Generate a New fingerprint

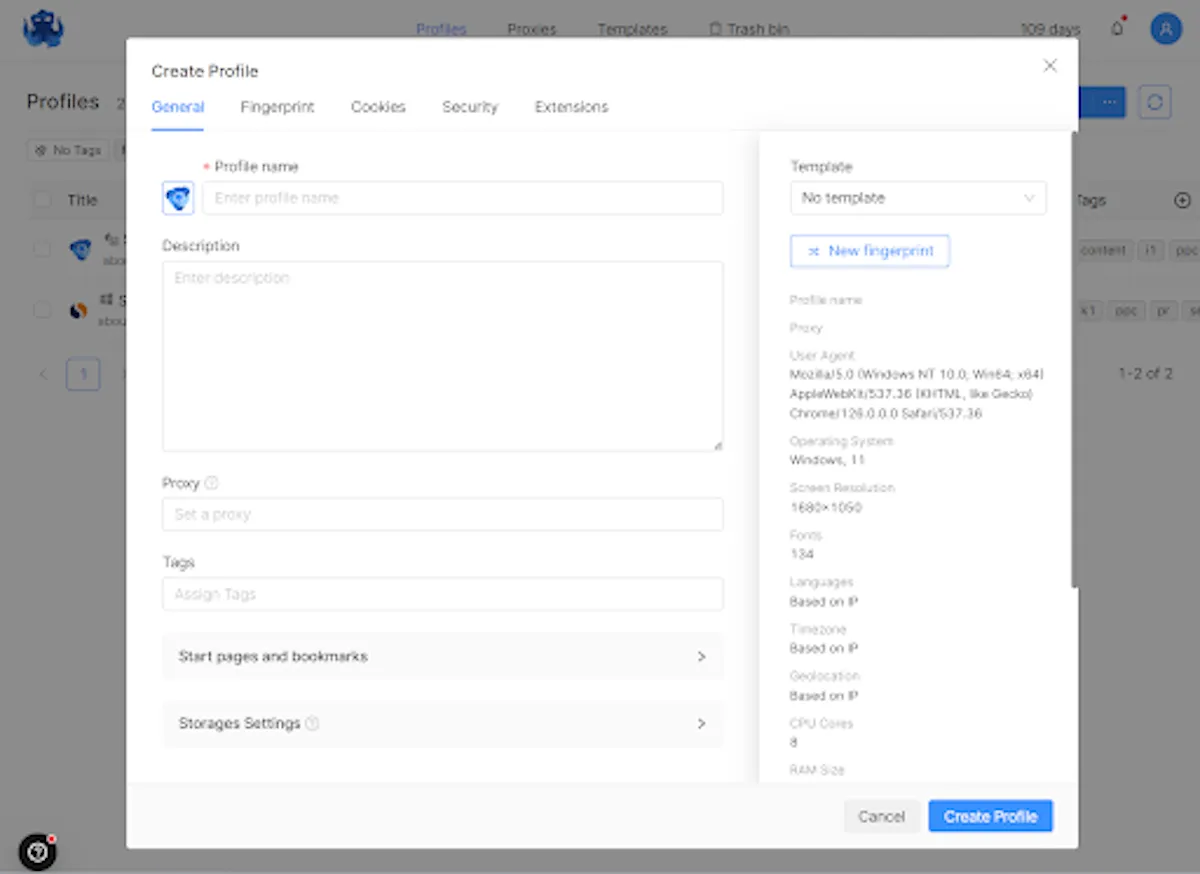(869, 251)
